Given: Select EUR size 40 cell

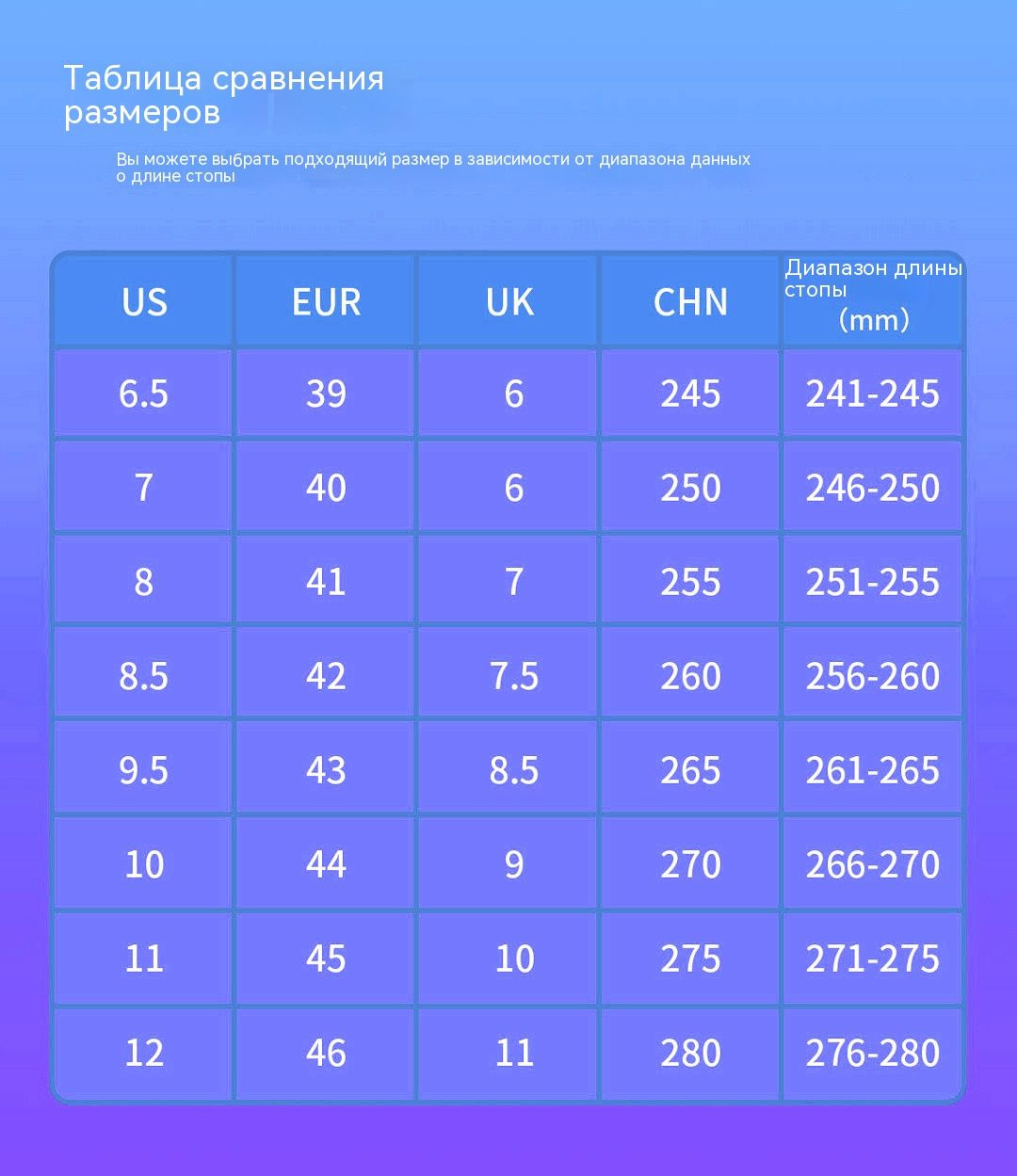Looking at the screenshot, I should coord(326,488).
